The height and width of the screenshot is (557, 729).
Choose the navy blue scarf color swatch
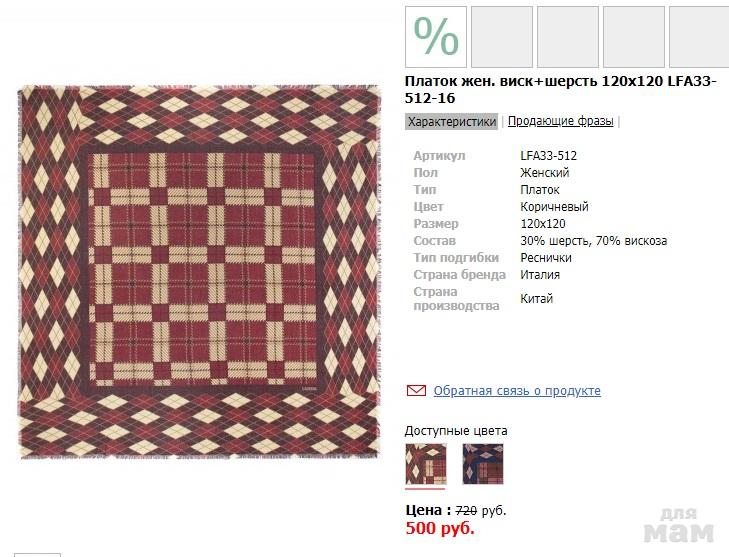(x=483, y=464)
